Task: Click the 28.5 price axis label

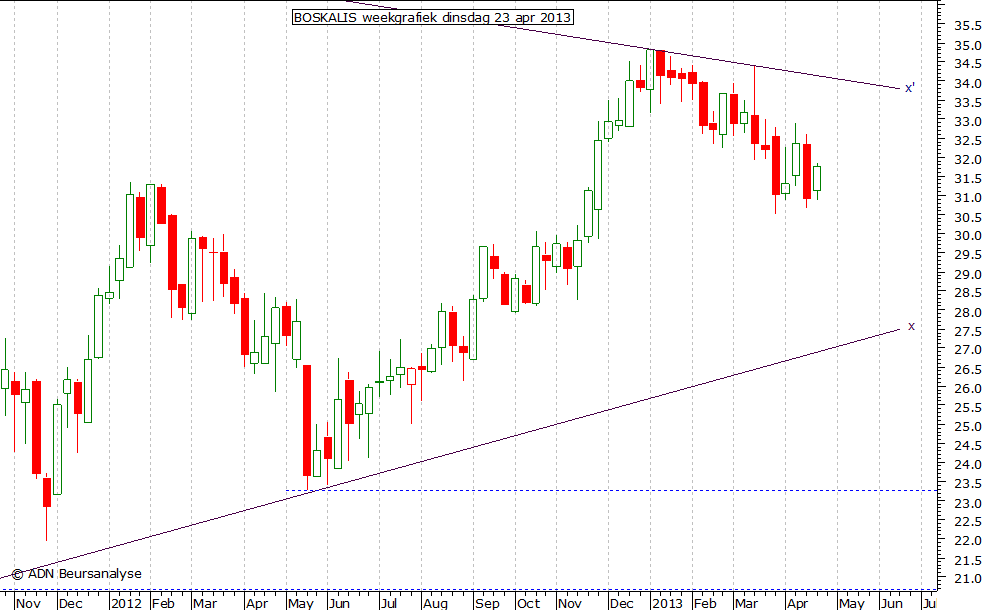Action: click(967, 293)
